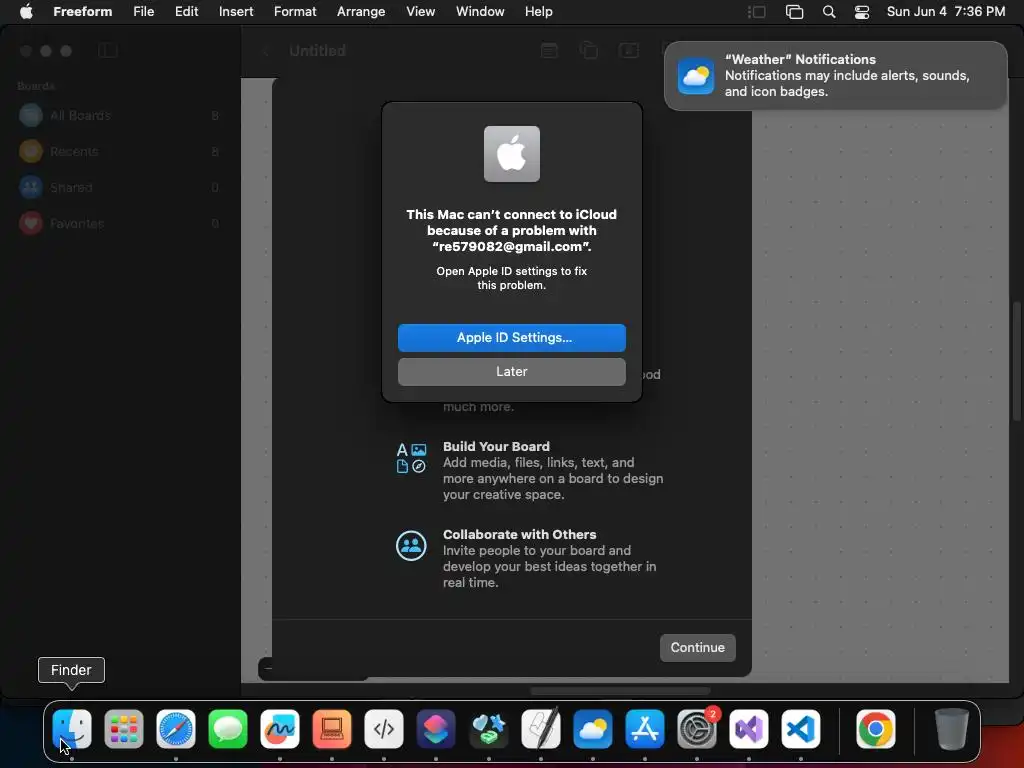Click the Build Your Board heading

(x=496, y=447)
